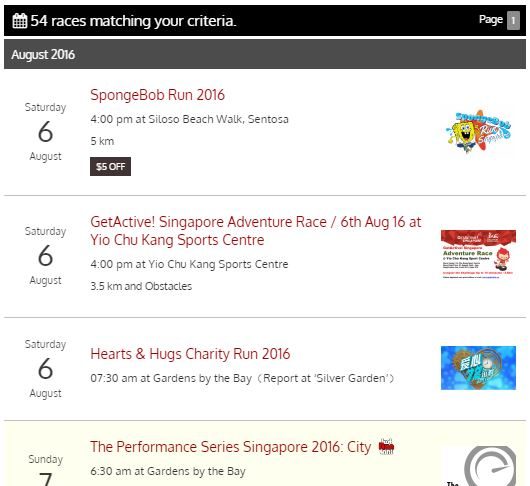Select the August 2016 month header

(x=265, y=54)
